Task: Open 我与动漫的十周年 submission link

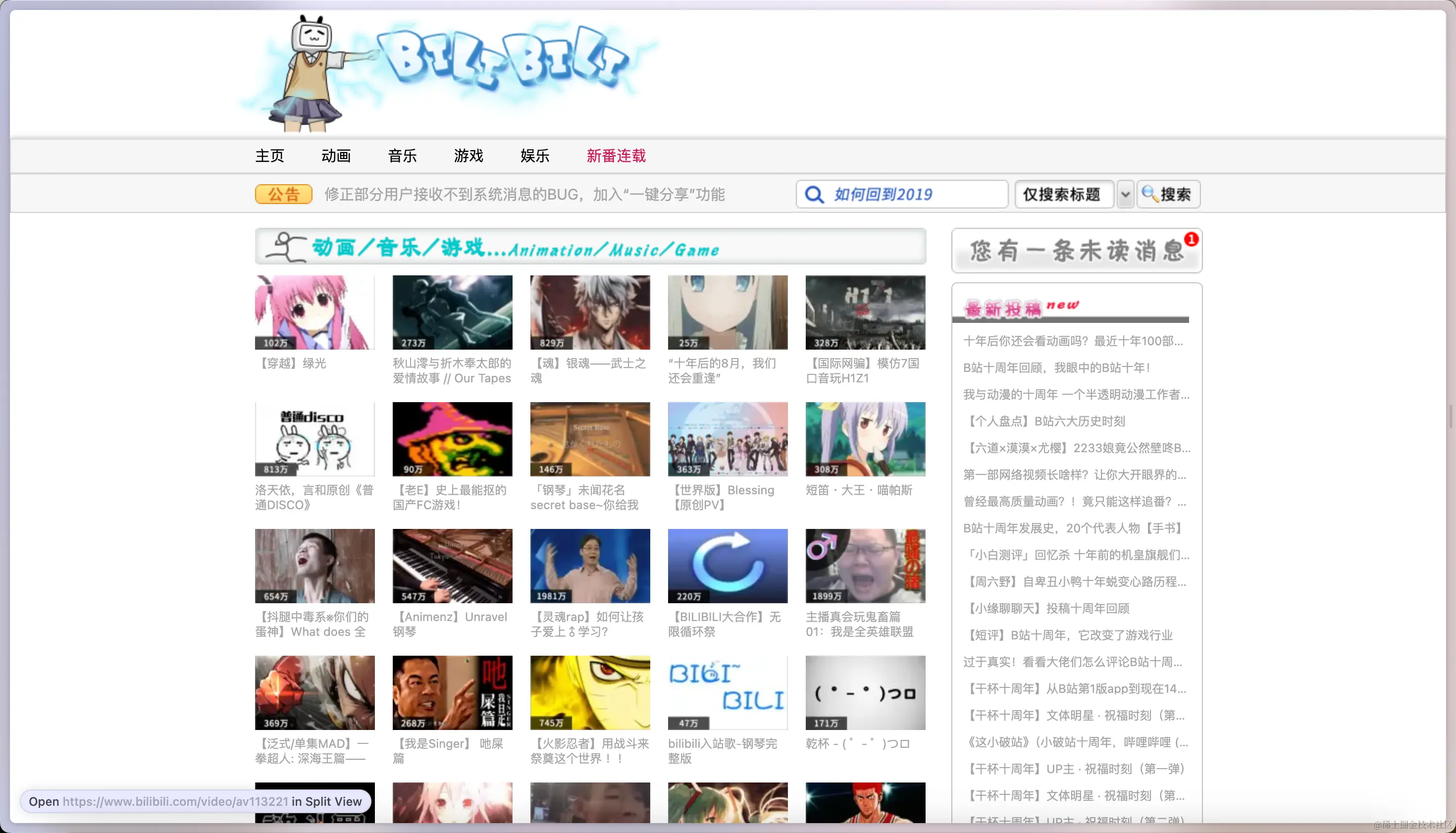Action: pos(1077,395)
